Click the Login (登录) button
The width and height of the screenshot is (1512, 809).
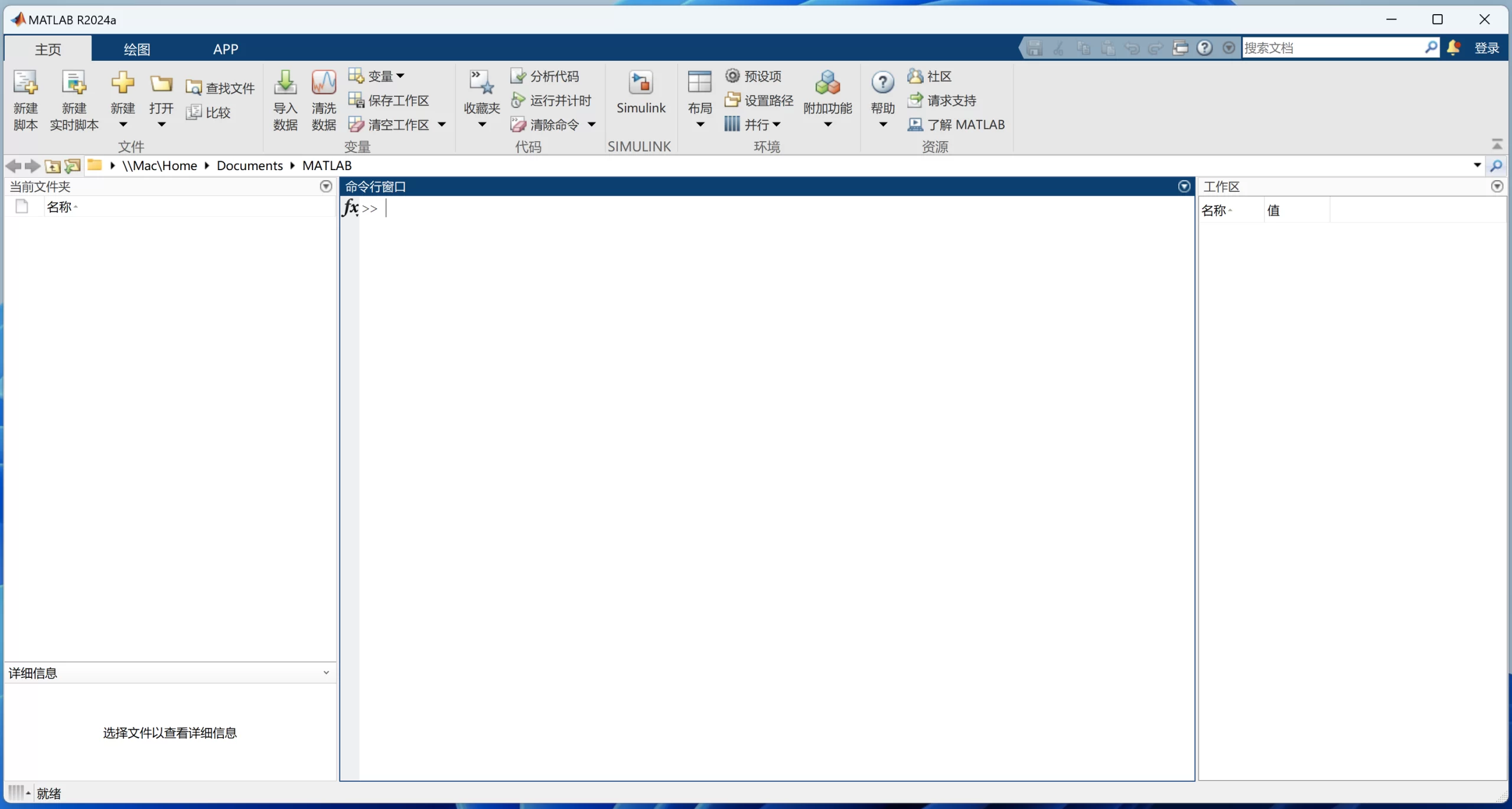(1487, 48)
